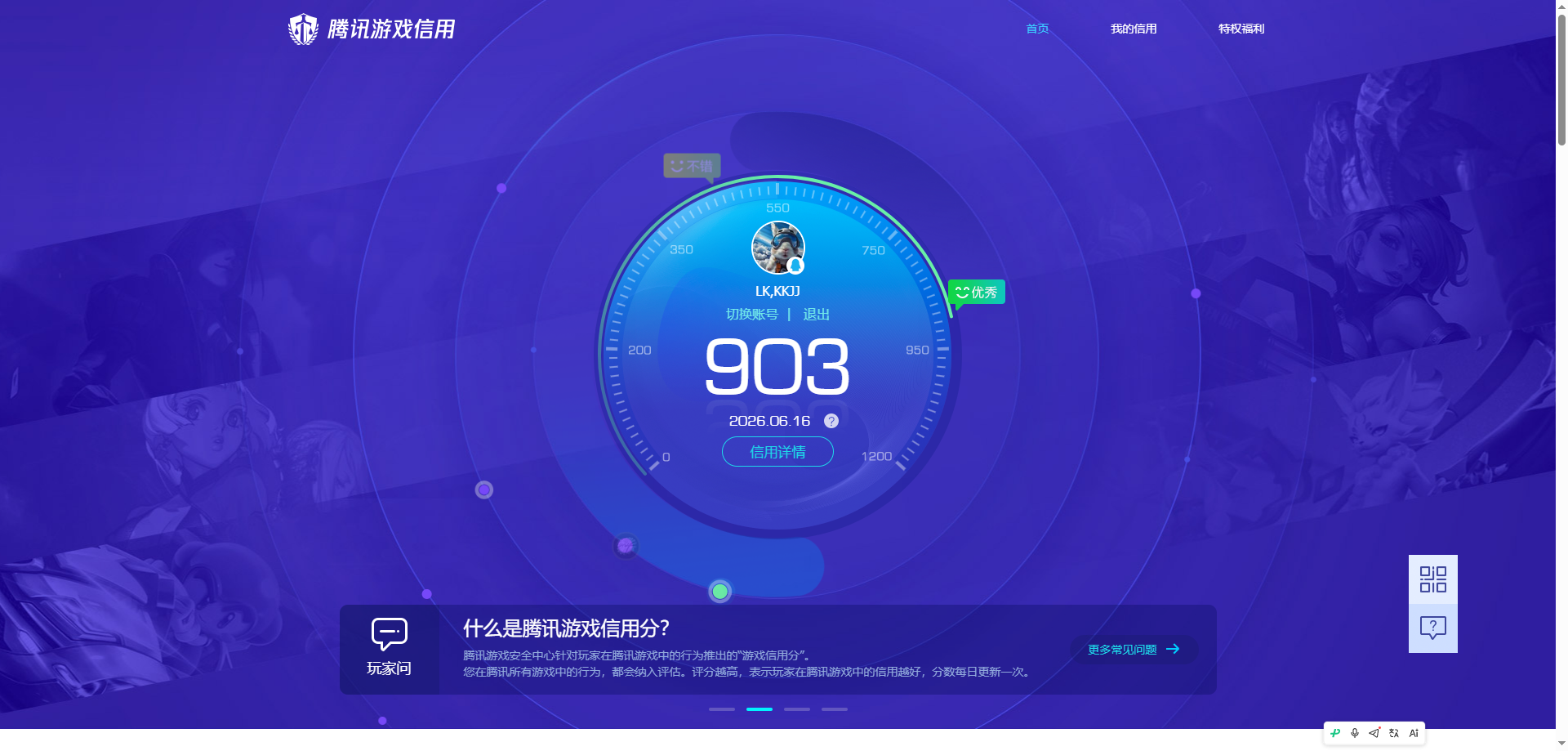Click the green 优秀 rating badge
The image size is (1568, 751).
click(977, 293)
